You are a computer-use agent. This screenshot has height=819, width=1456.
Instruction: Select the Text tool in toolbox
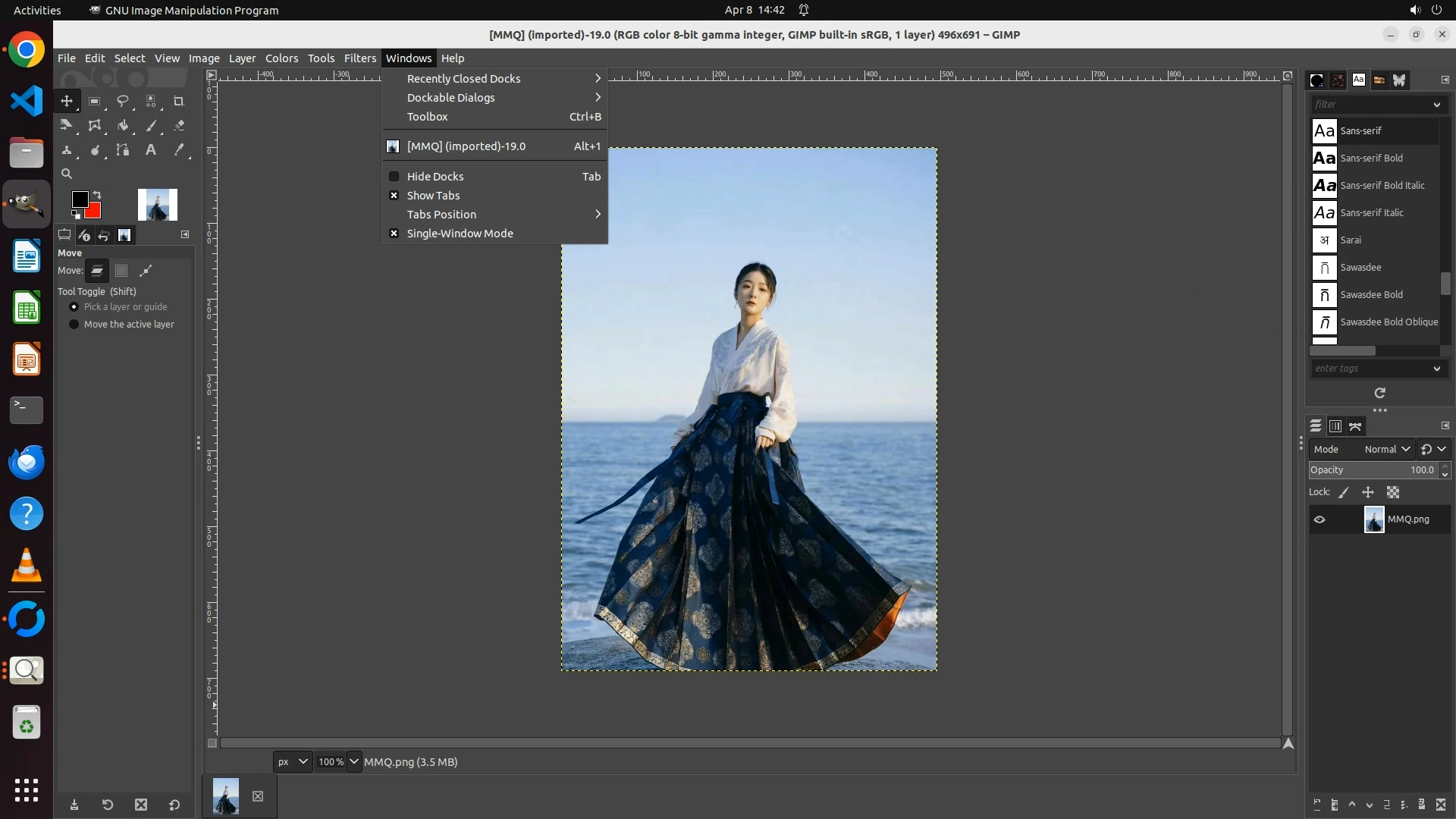pos(151,150)
